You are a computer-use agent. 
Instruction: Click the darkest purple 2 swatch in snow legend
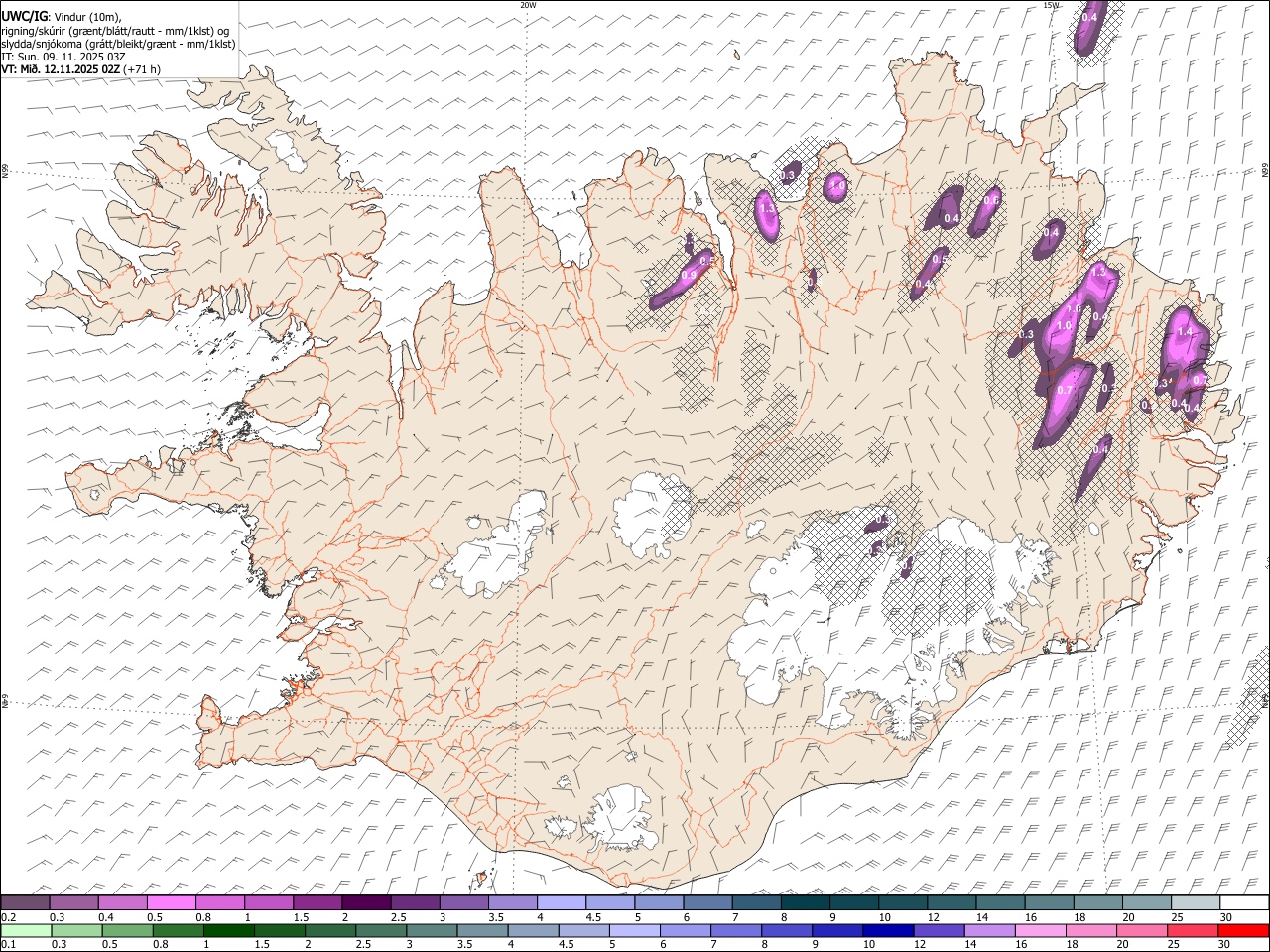[366, 902]
